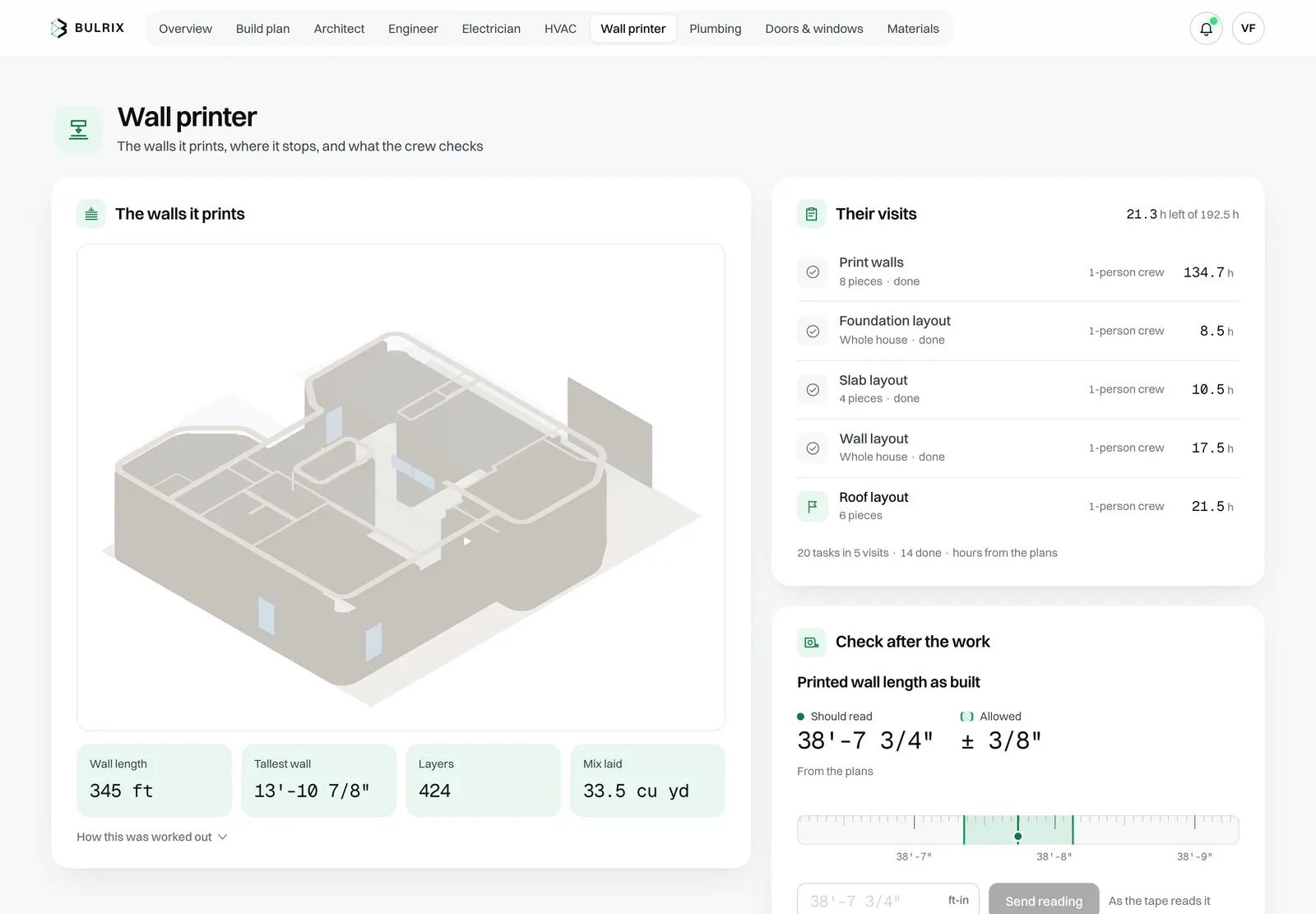Image resolution: width=1316 pixels, height=914 pixels.
Task: Click the green marker on the tolerance ruler
Action: 1017,836
